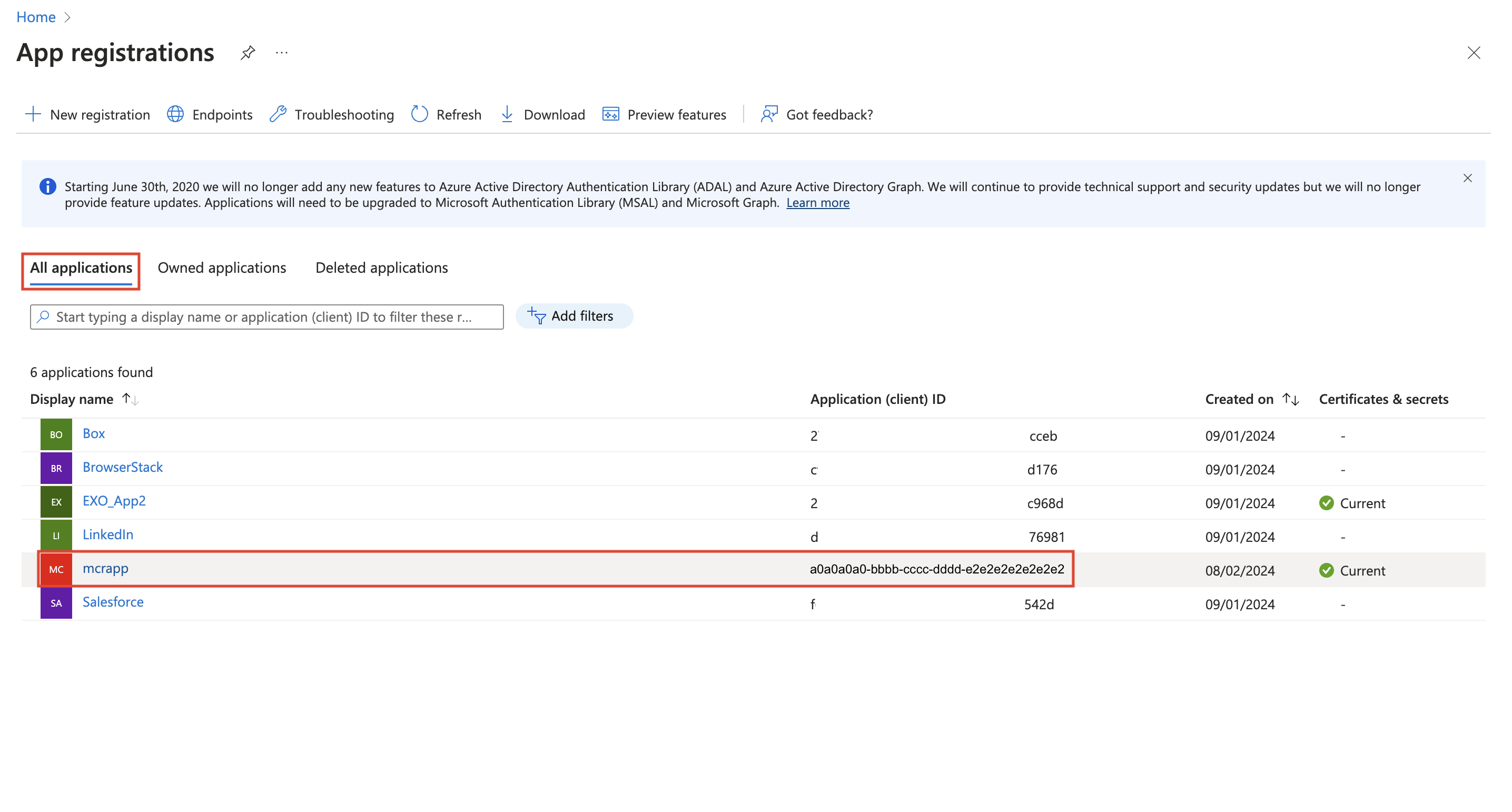This screenshot has height=812, width=1512.
Task: Open the BrowserStack application
Action: pyautogui.click(x=123, y=467)
